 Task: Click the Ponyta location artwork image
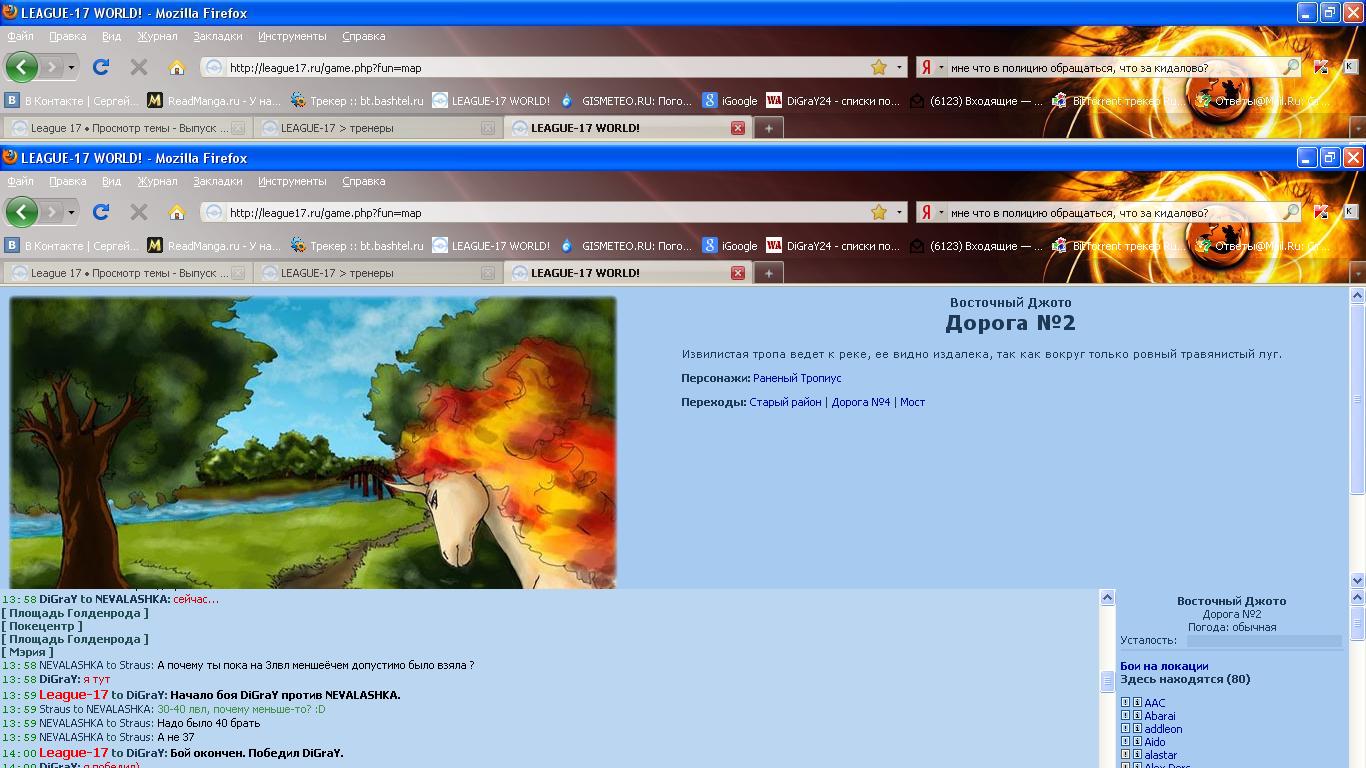313,442
